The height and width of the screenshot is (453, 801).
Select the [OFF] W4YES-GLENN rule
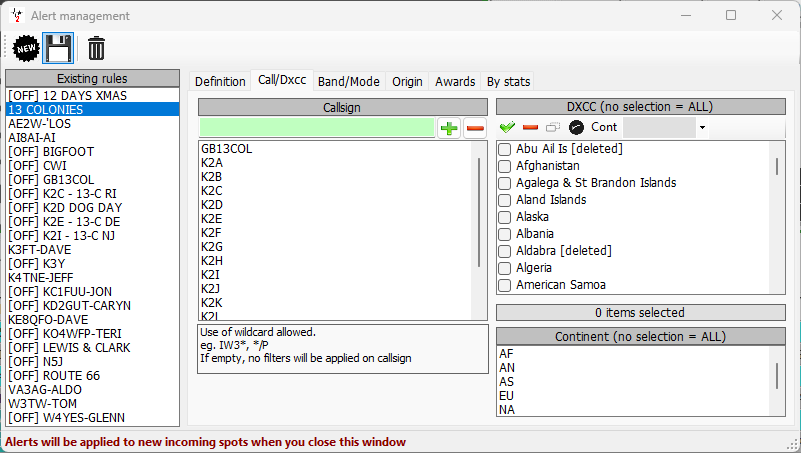tap(92, 418)
